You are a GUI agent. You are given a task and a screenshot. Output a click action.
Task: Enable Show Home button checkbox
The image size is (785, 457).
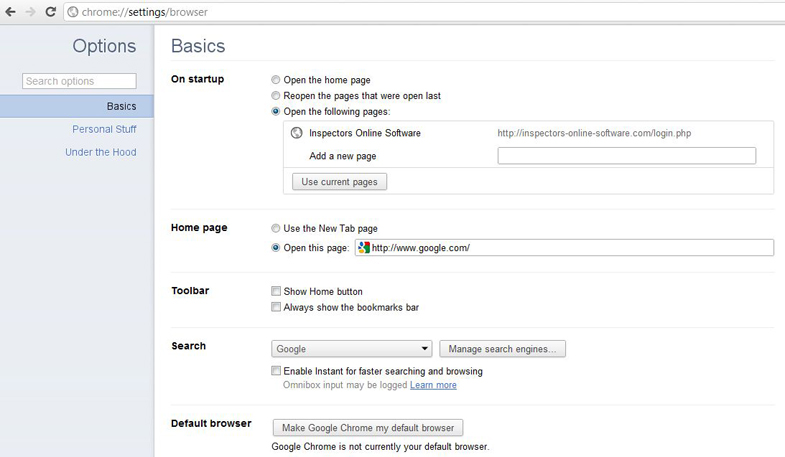(x=276, y=291)
